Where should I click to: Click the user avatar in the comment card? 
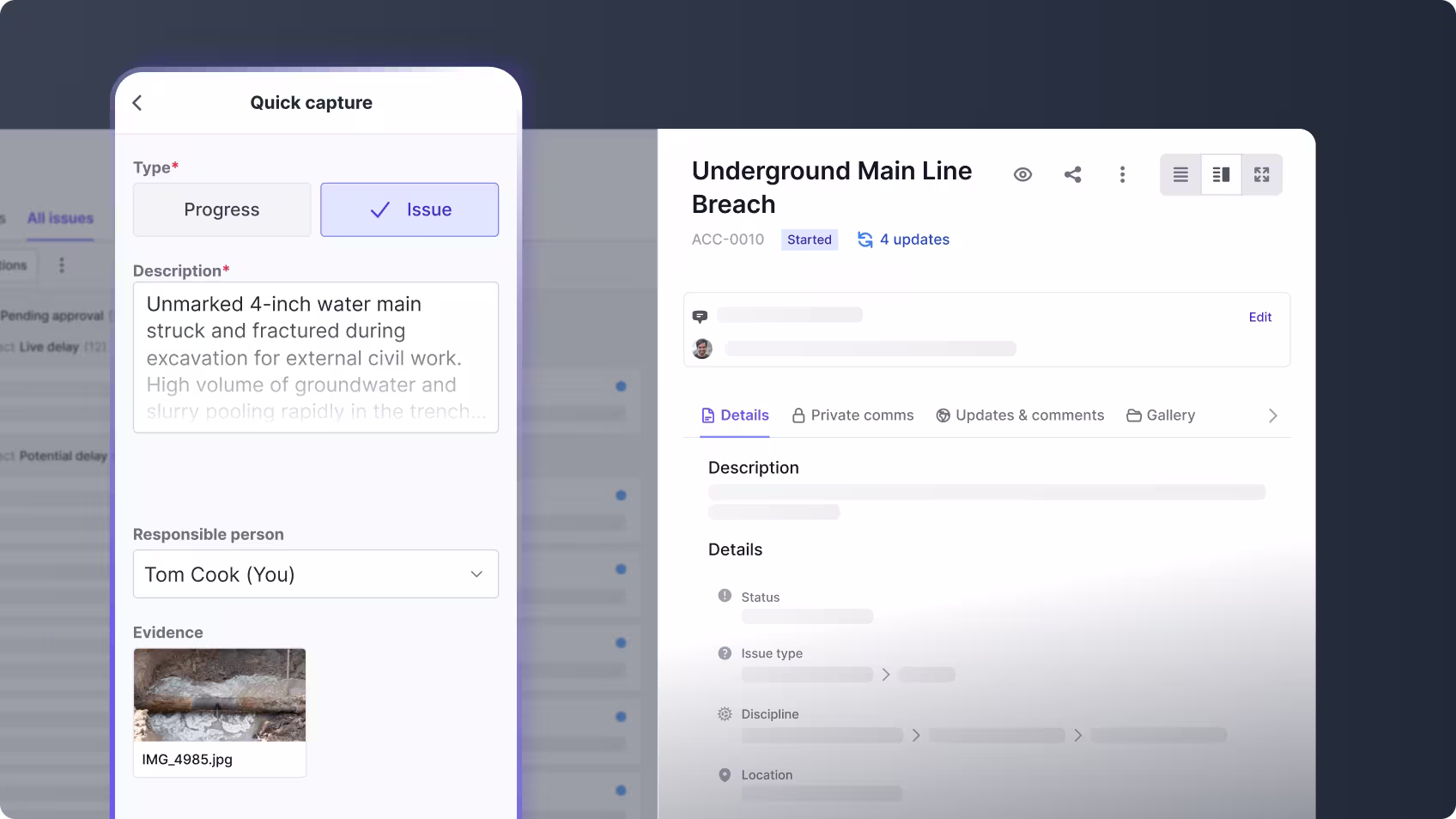click(x=702, y=349)
